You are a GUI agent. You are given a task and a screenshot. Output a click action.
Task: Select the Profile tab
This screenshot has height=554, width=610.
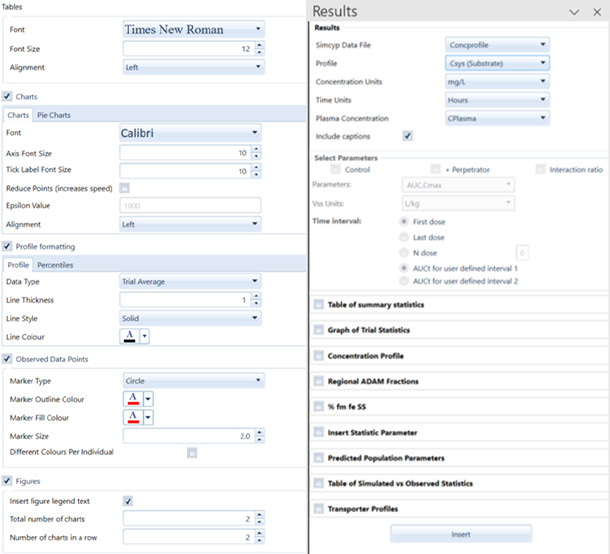point(18,265)
